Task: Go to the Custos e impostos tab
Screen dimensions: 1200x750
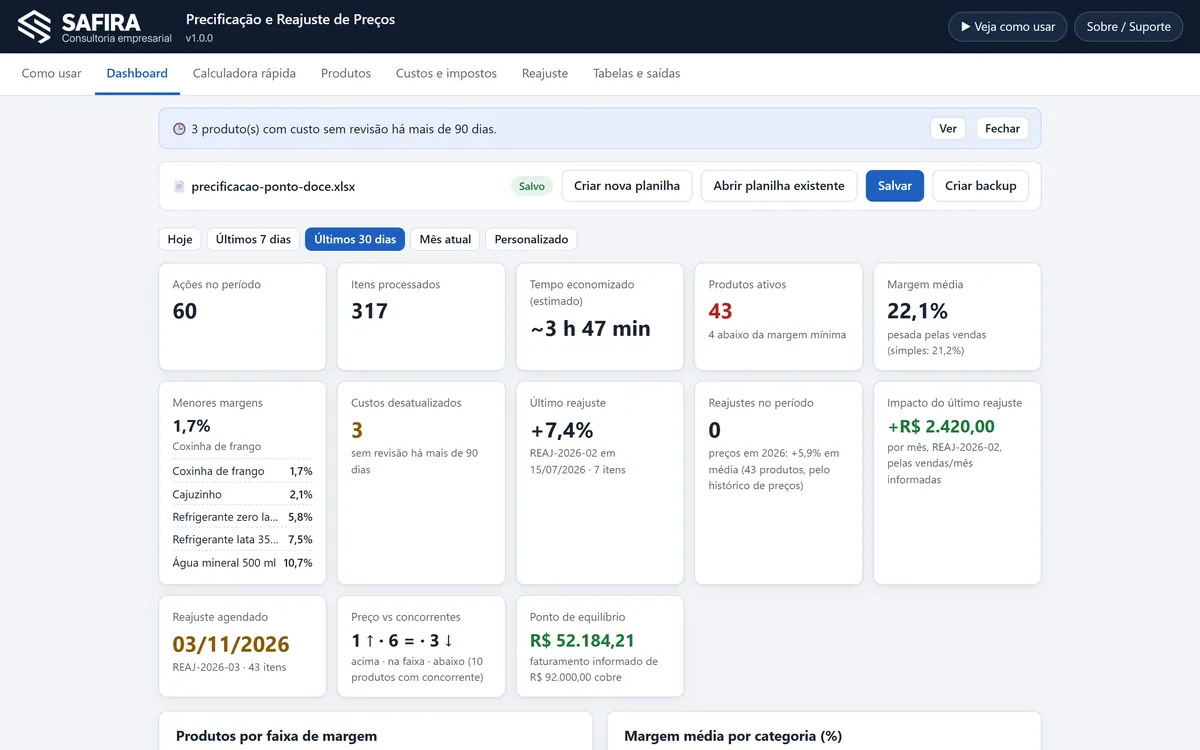Action: tap(446, 73)
